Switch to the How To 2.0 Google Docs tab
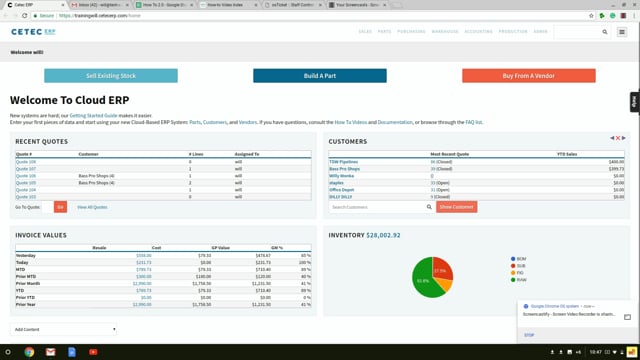Screen dimensions: 640x360 pos(164,5)
